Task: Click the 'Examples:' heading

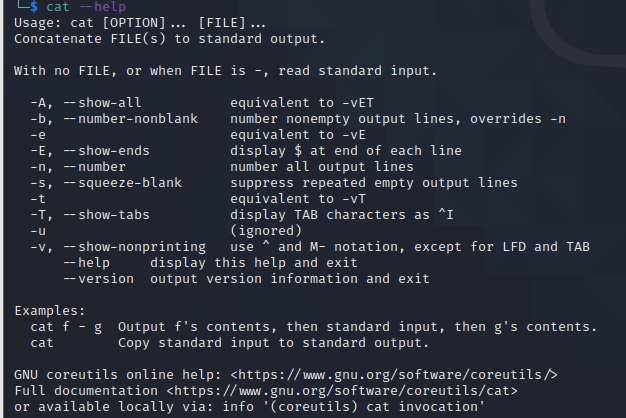Action: 50,311
